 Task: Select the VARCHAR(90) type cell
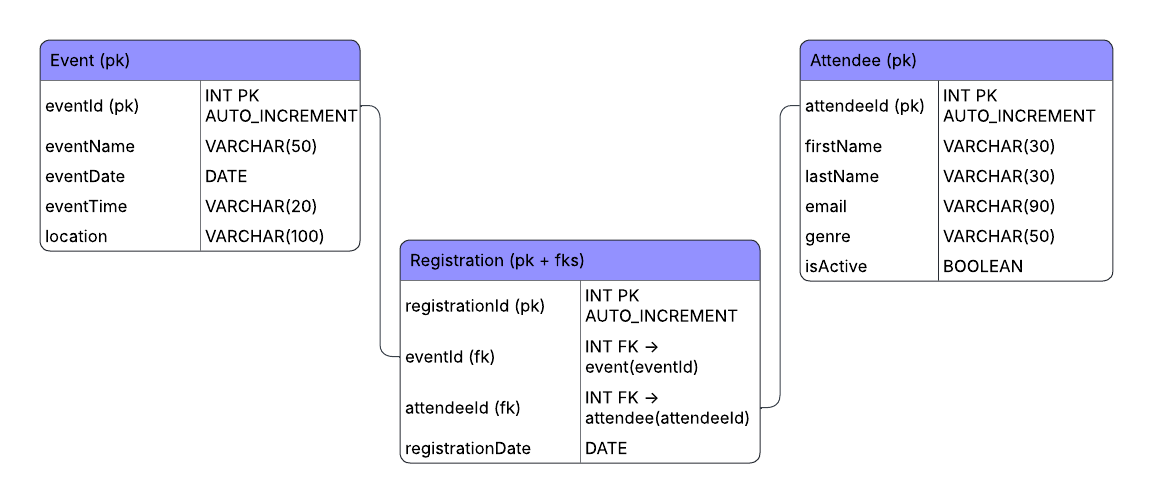click(x=999, y=207)
